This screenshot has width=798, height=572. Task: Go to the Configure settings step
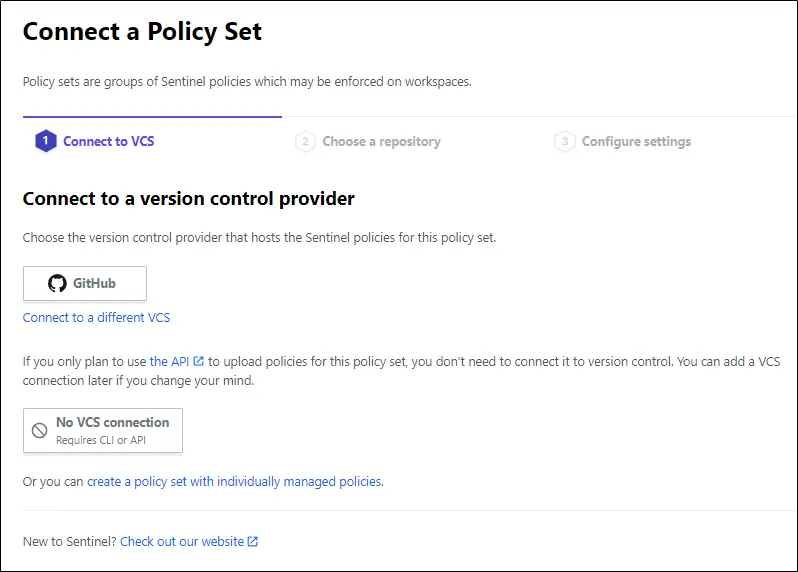click(636, 142)
